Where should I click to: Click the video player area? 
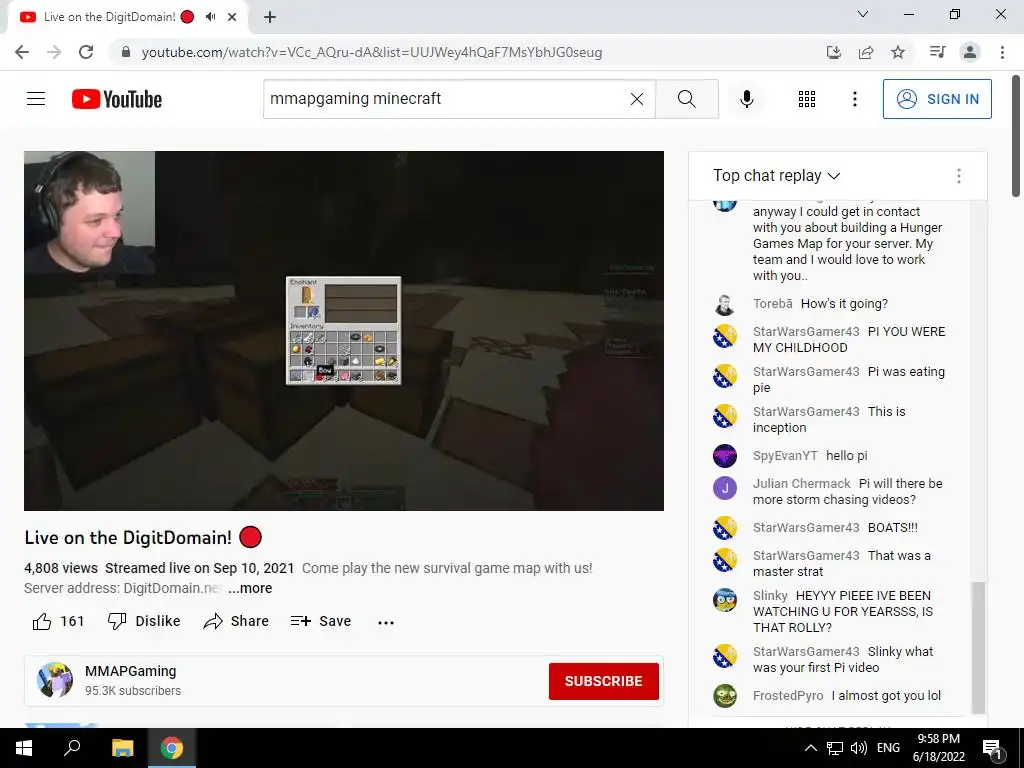(344, 330)
